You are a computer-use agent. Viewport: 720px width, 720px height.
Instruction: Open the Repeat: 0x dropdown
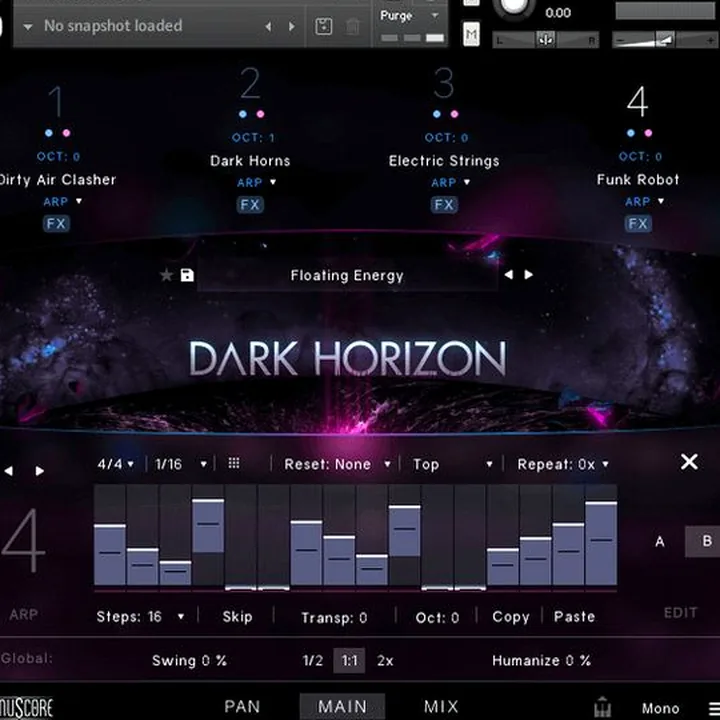563,464
